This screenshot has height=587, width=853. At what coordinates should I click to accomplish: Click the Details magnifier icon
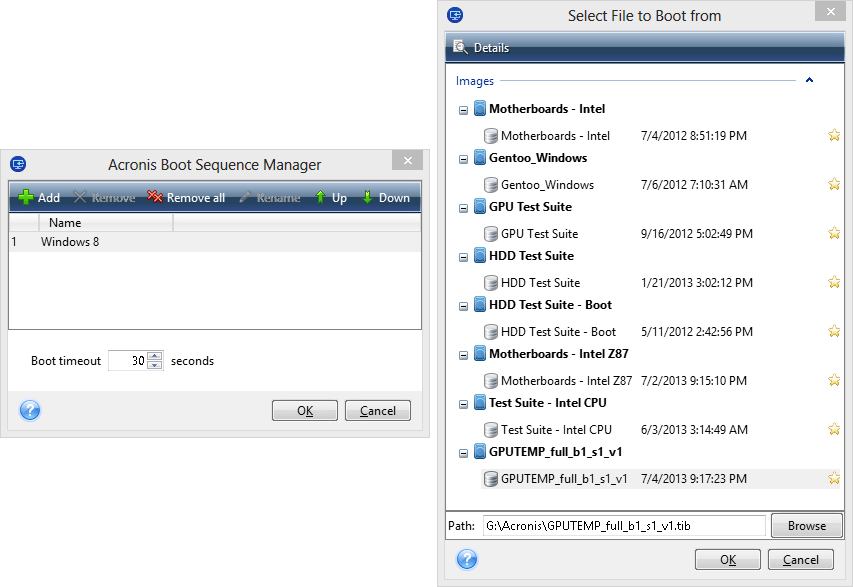(x=460, y=47)
